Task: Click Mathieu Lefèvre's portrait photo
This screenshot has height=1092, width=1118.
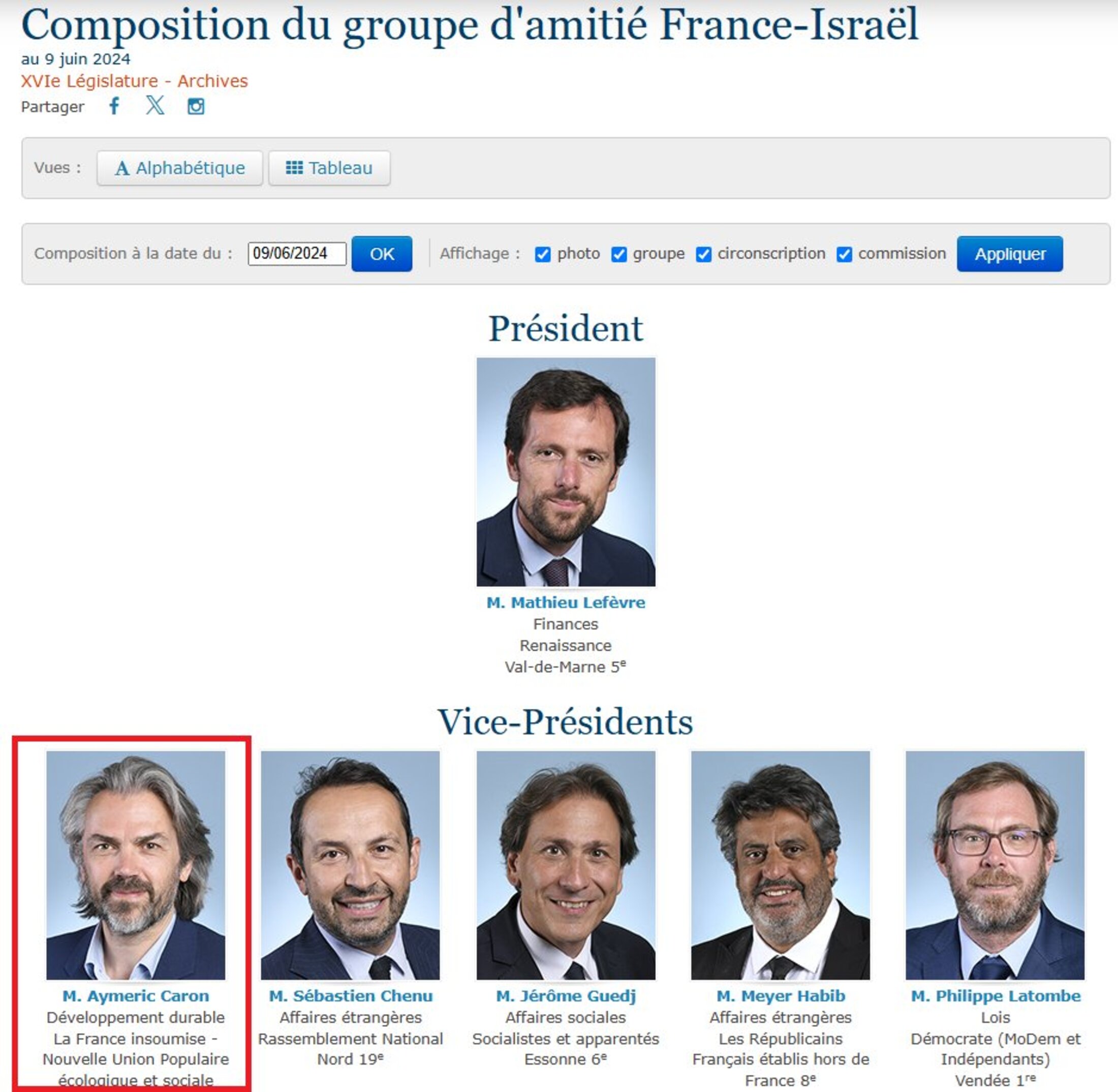Action: pyautogui.click(x=566, y=471)
